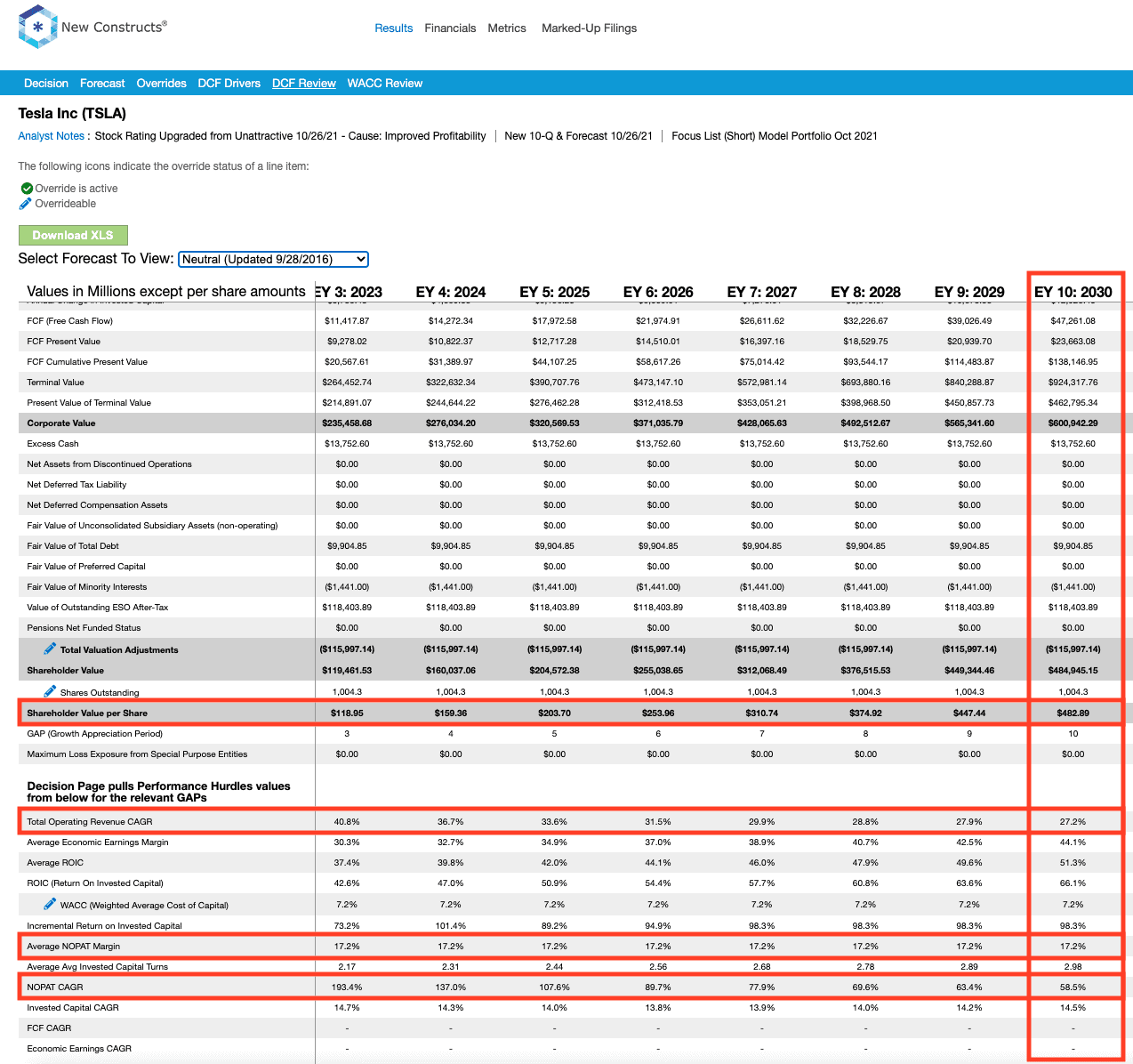The width and height of the screenshot is (1133, 1064).
Task: Open the Select Forecast To View dropdown
Action: pos(273,259)
